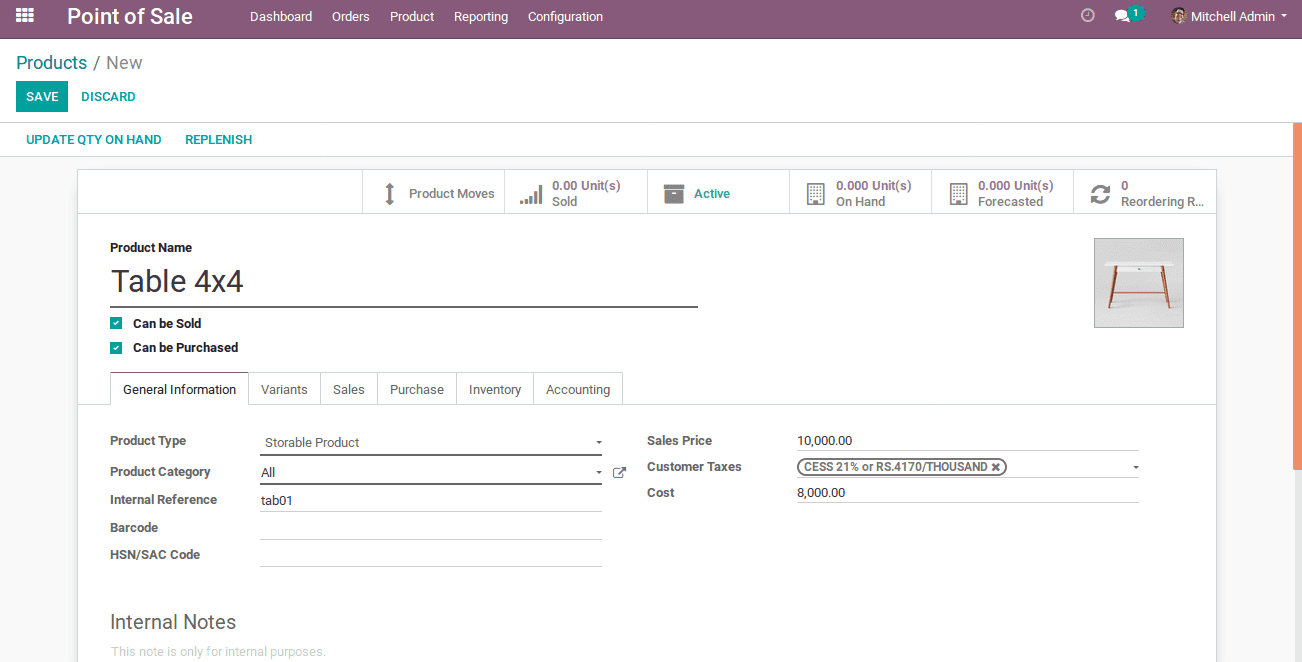
Task: Click the table product image thumbnail
Action: point(1139,283)
